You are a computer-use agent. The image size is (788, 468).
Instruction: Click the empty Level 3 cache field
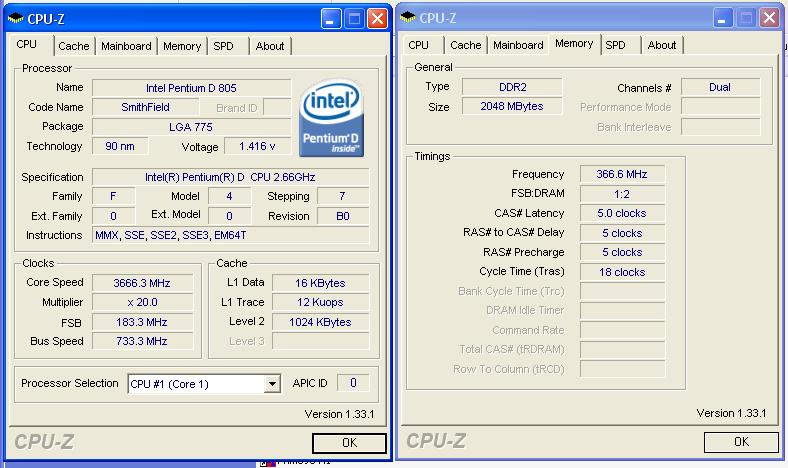click(320, 341)
